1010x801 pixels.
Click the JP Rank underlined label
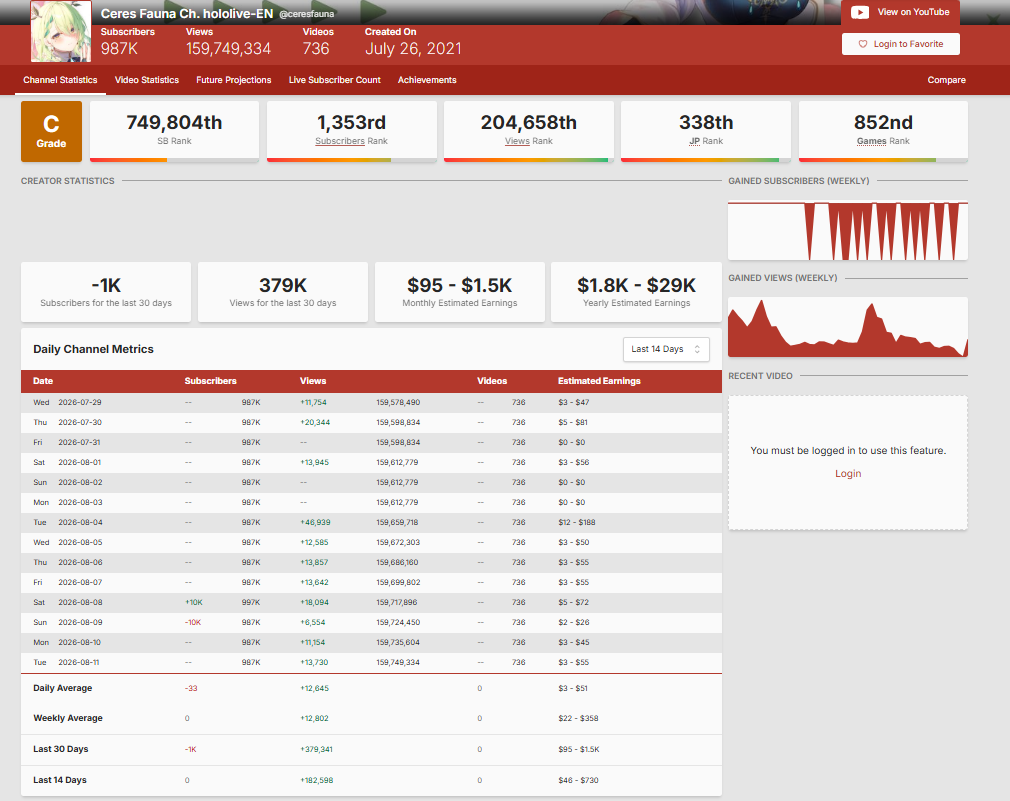(x=694, y=141)
